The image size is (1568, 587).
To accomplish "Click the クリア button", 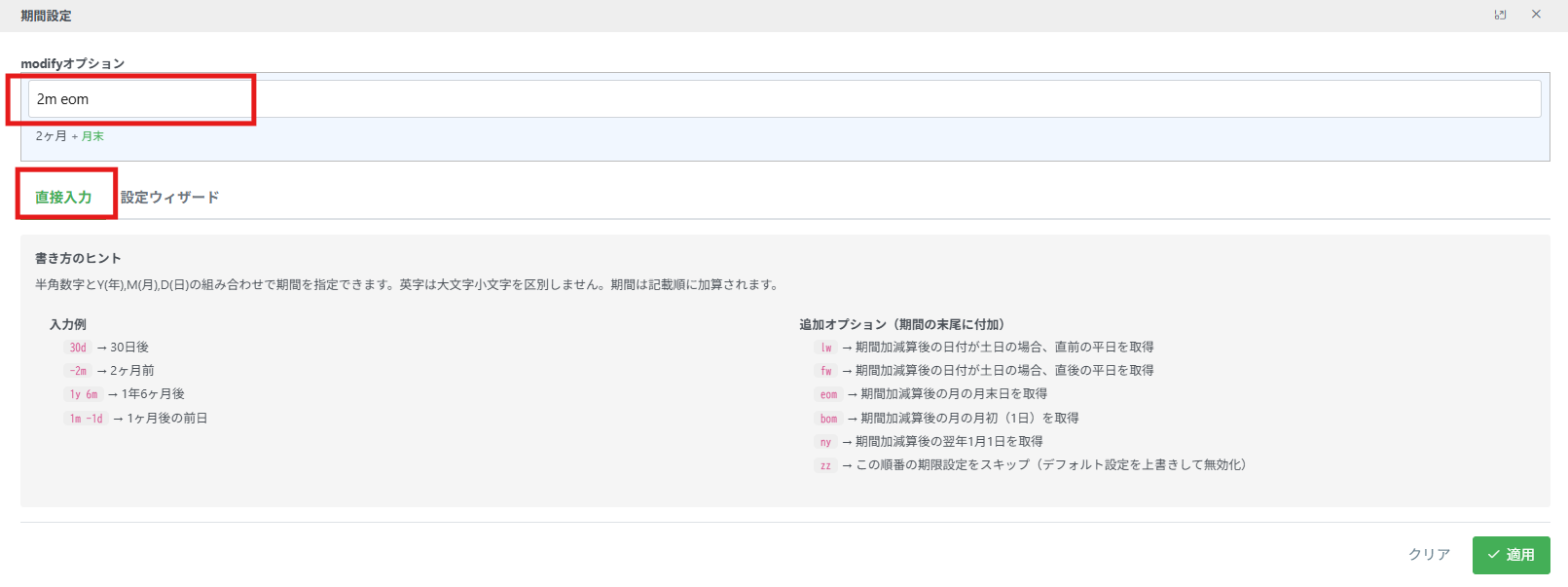I will pyautogui.click(x=1429, y=555).
